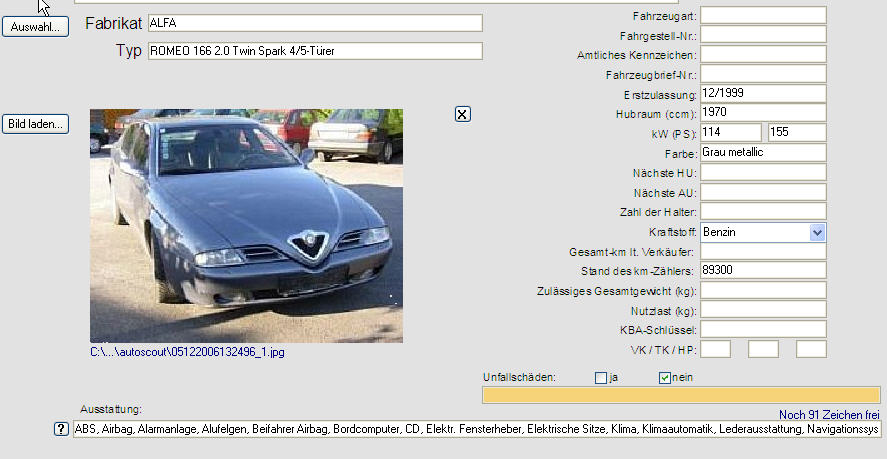Remove the car image with the X icon

pos(462,114)
